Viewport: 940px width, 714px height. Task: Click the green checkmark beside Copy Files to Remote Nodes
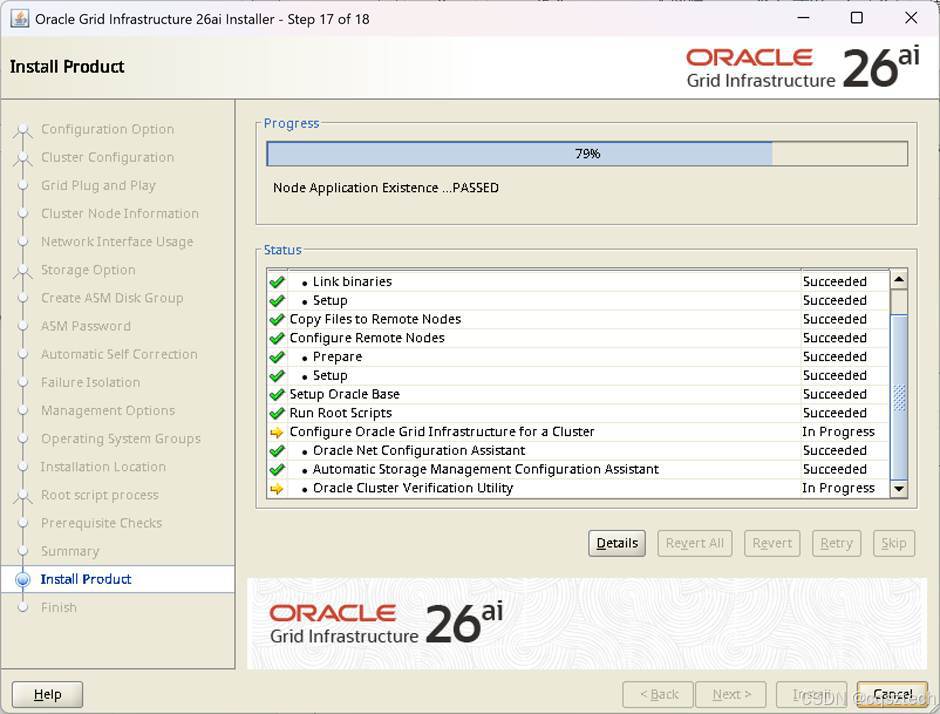tap(276, 320)
